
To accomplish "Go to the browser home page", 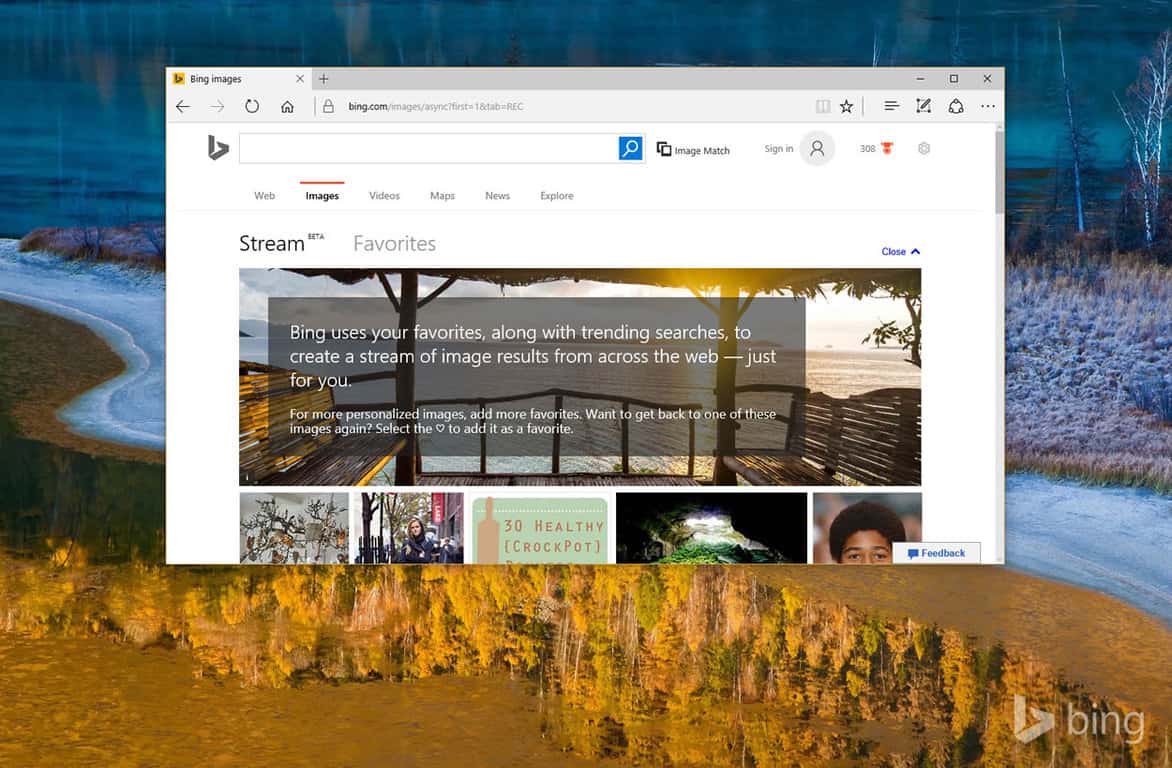I will pos(287,106).
